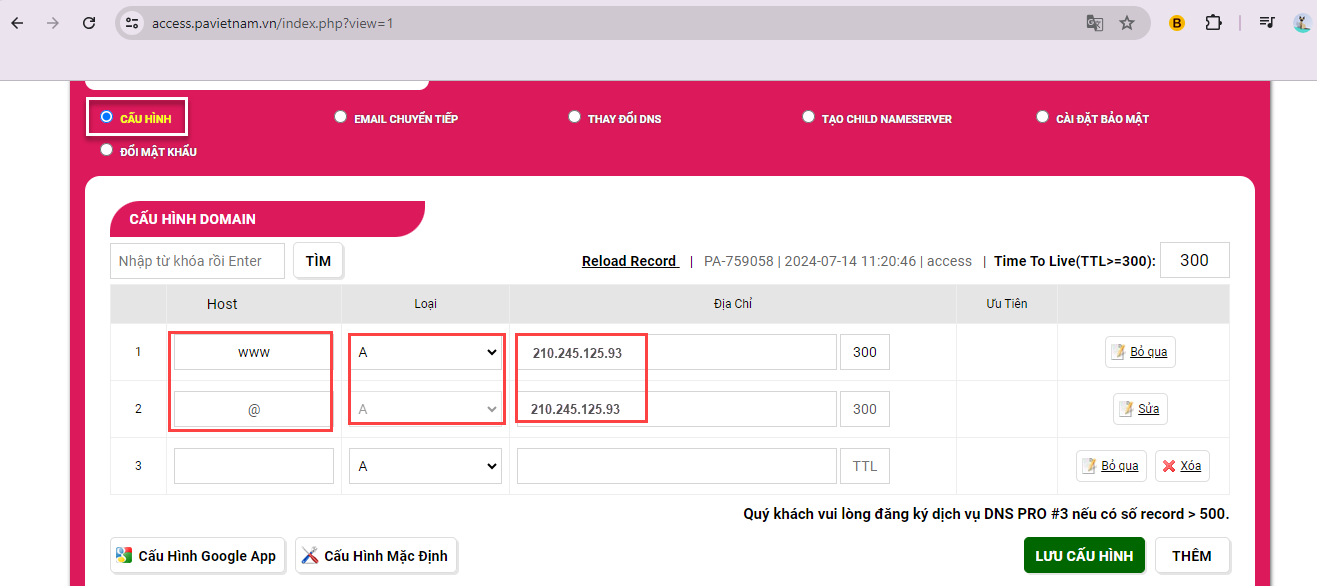This screenshot has width=1317, height=586.
Task: Click the Loại column header
Action: point(425,304)
